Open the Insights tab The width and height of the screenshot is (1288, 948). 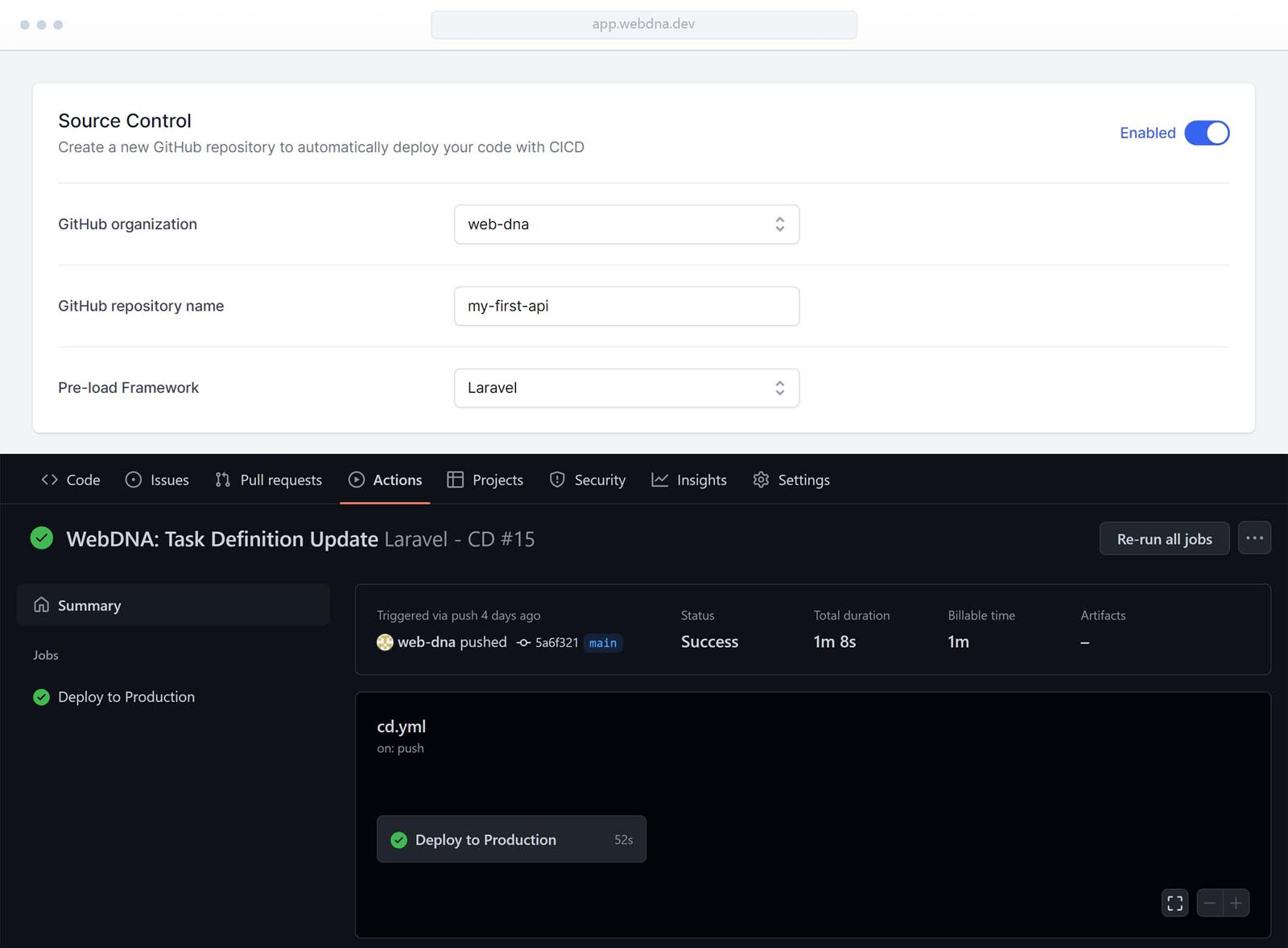(x=689, y=480)
